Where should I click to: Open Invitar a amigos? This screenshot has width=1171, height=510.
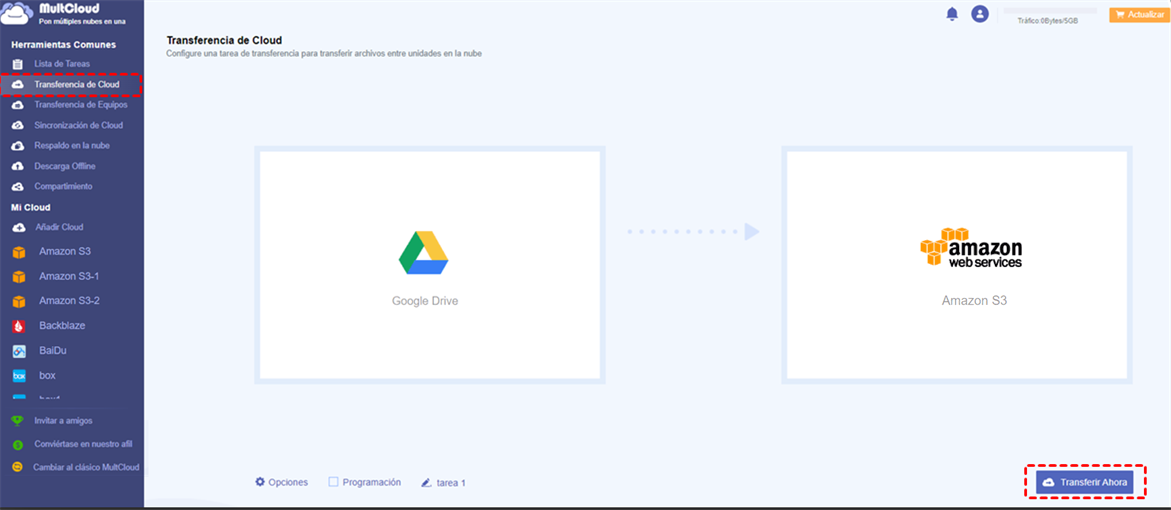pyautogui.click(x=63, y=421)
